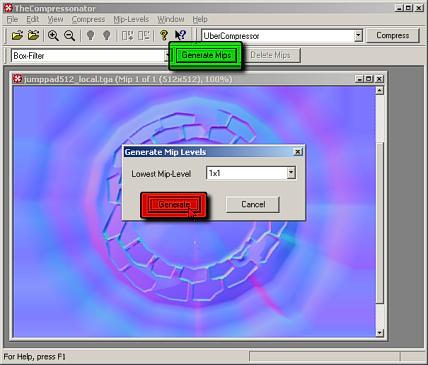Open the Help menu

click(200, 19)
